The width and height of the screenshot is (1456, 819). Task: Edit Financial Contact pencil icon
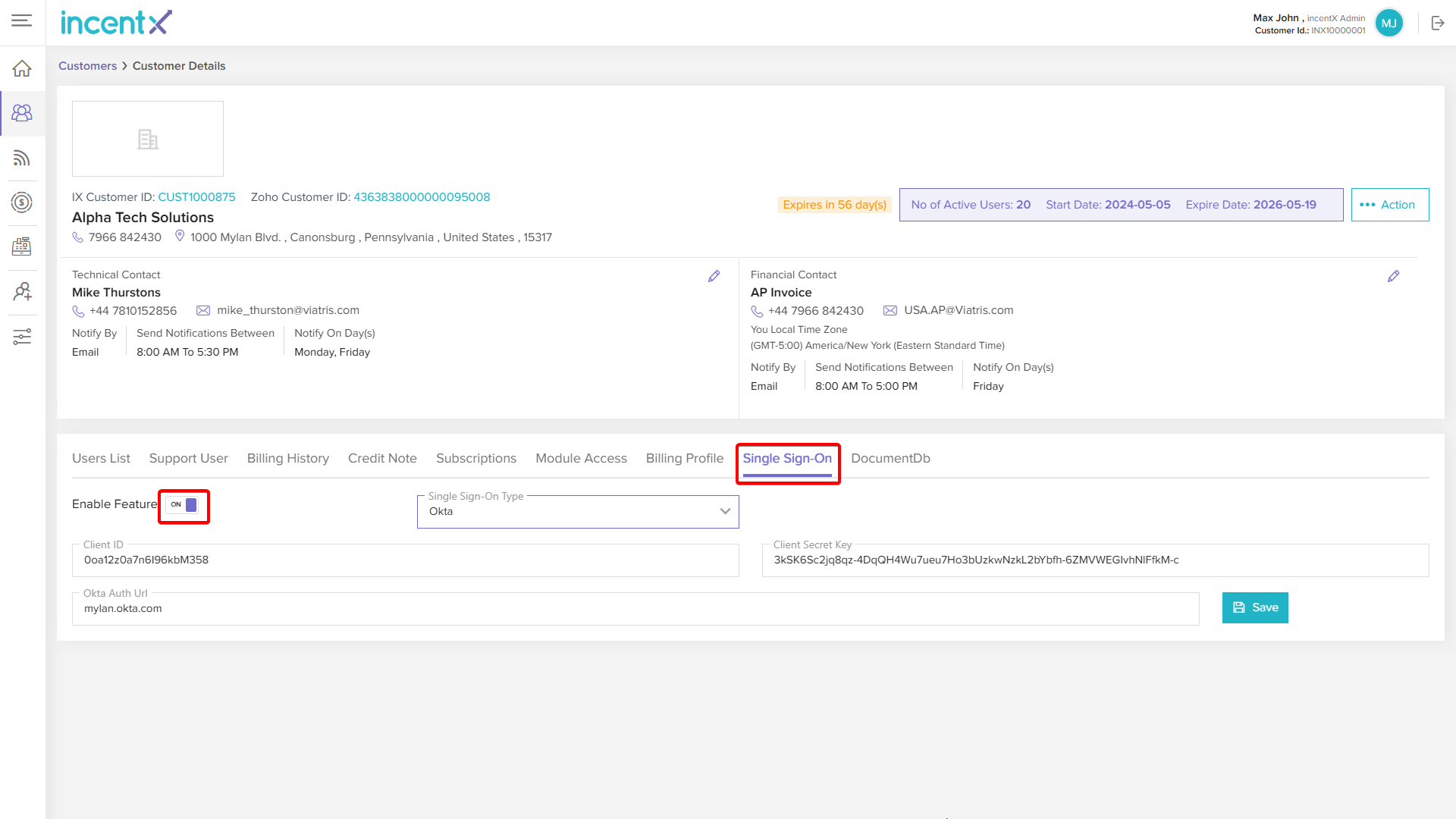1393,276
